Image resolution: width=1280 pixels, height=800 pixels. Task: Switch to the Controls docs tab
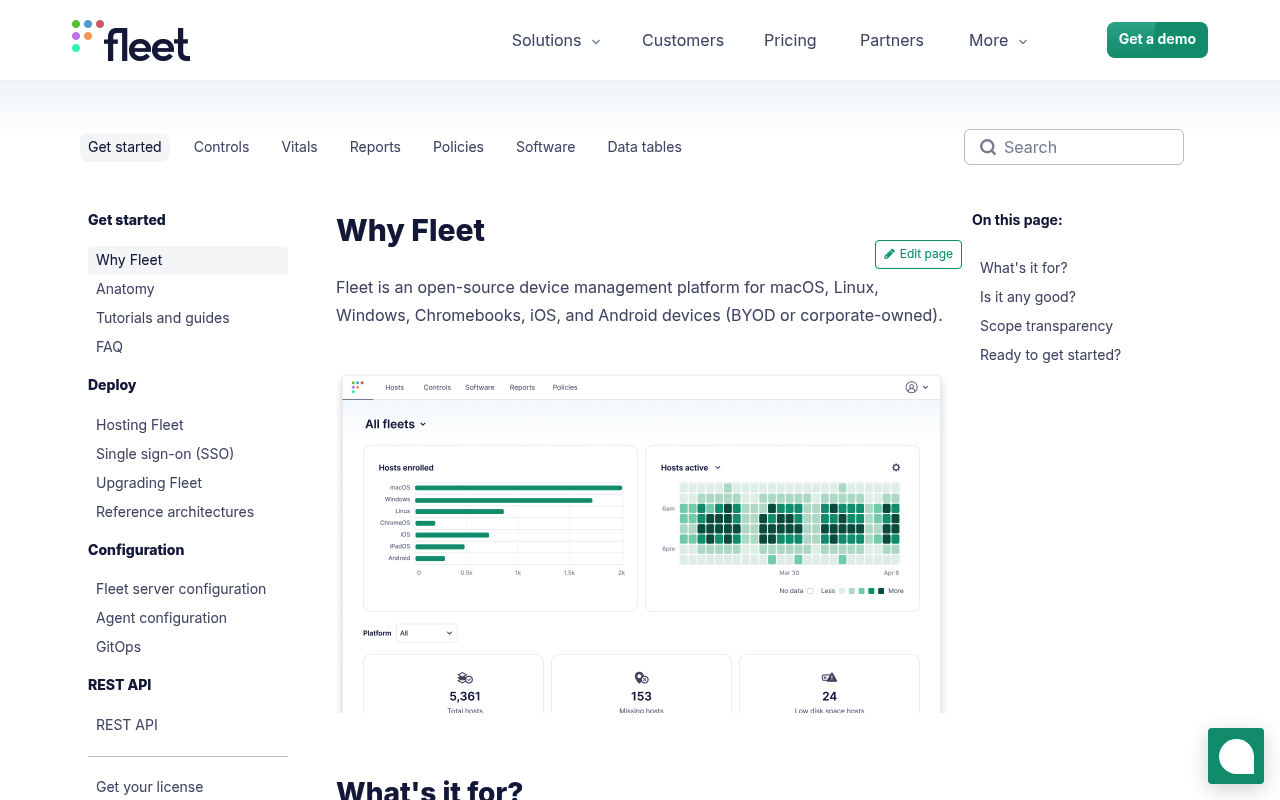221,147
